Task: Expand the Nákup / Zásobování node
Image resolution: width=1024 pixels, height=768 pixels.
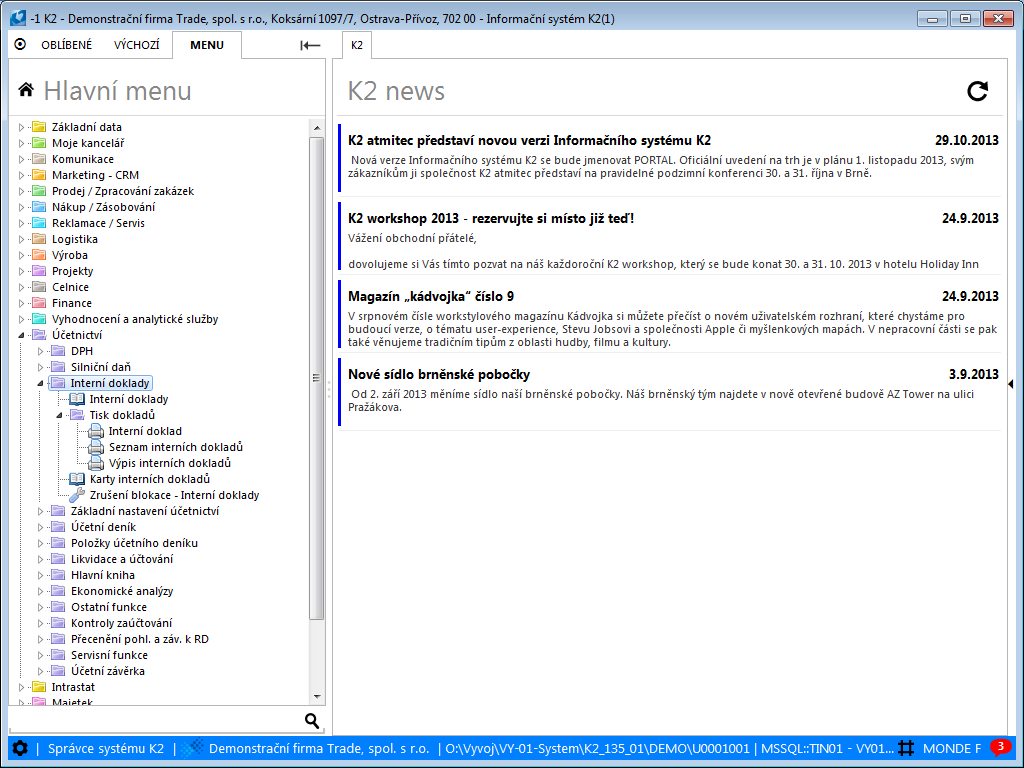Action: pos(21,207)
